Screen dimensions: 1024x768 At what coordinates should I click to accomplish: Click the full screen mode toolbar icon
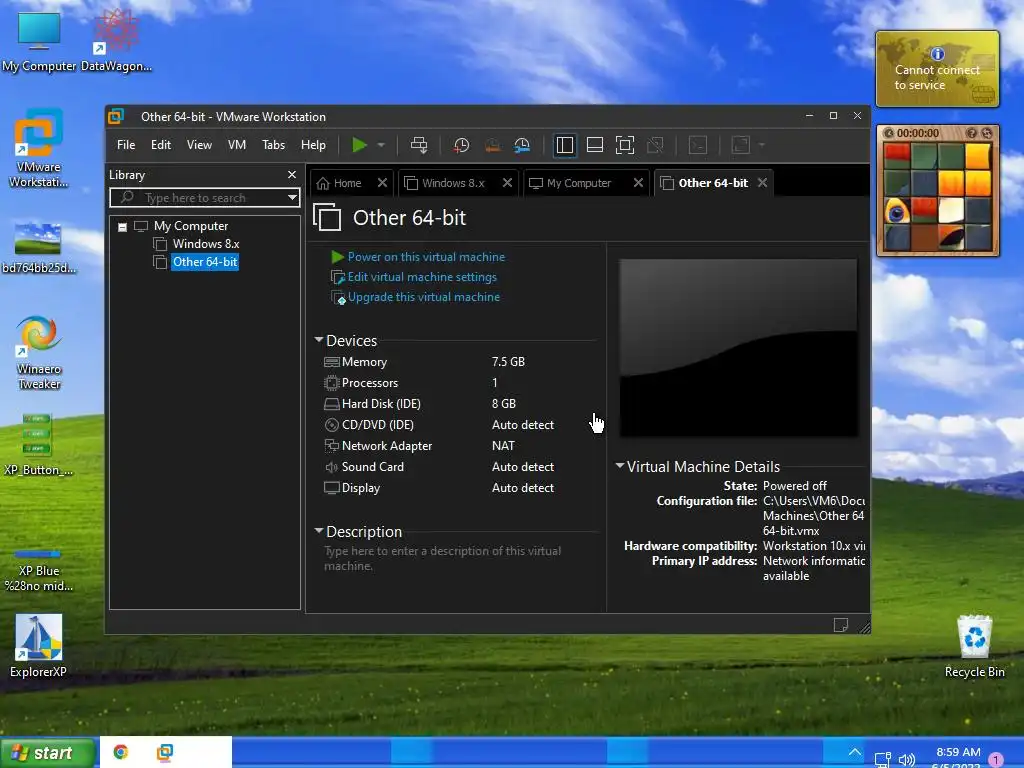tap(624, 145)
